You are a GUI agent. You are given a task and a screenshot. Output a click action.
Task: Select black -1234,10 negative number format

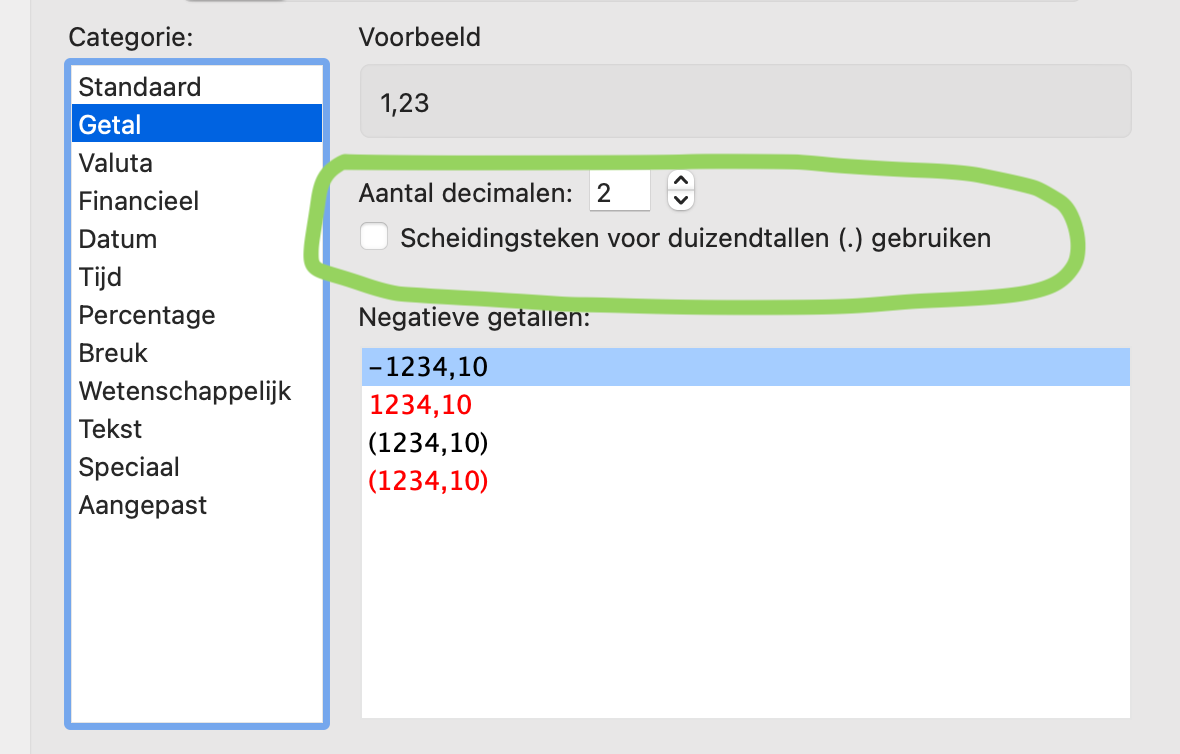[746, 366]
